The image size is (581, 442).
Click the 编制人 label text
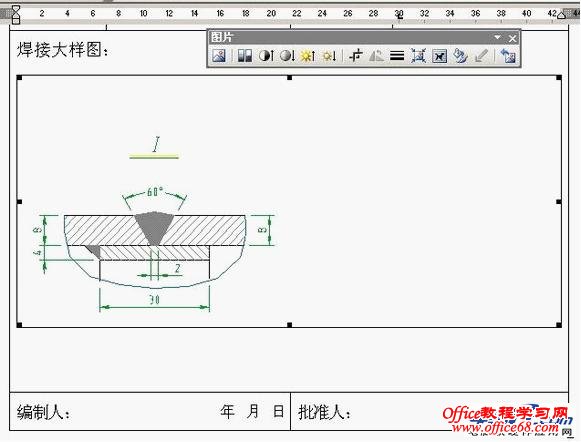point(43,412)
